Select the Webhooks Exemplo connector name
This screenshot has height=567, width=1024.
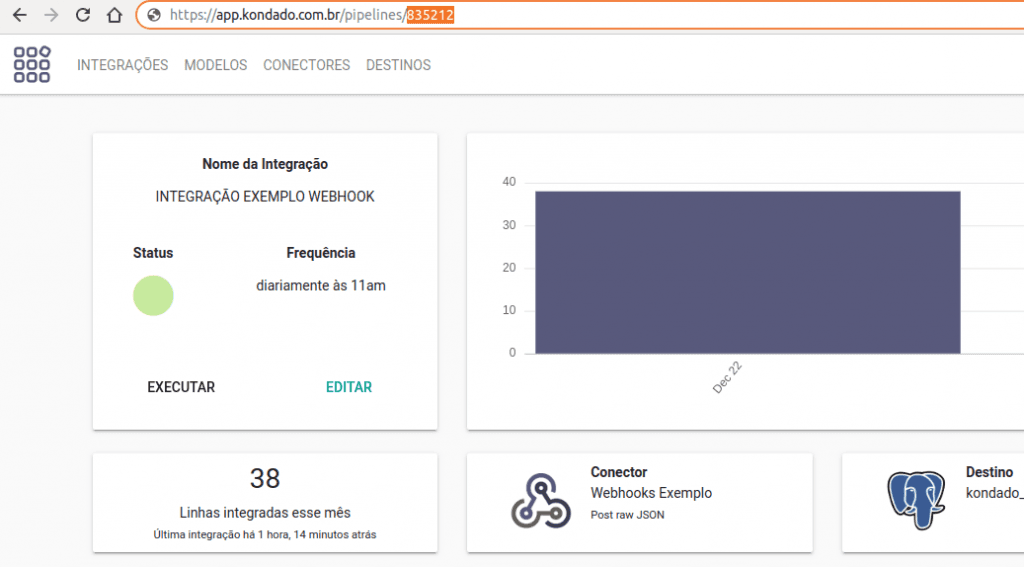651,493
